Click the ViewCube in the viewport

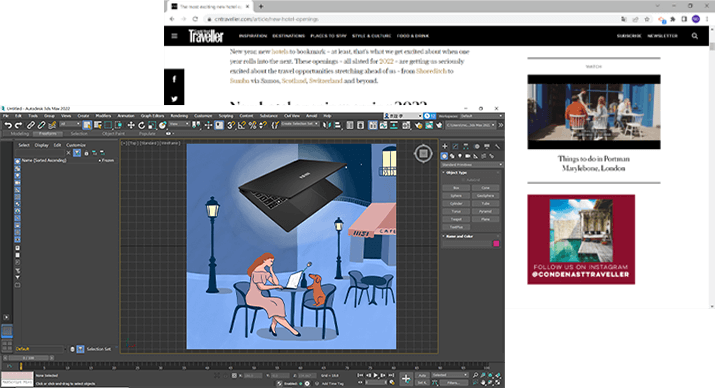(x=423, y=154)
